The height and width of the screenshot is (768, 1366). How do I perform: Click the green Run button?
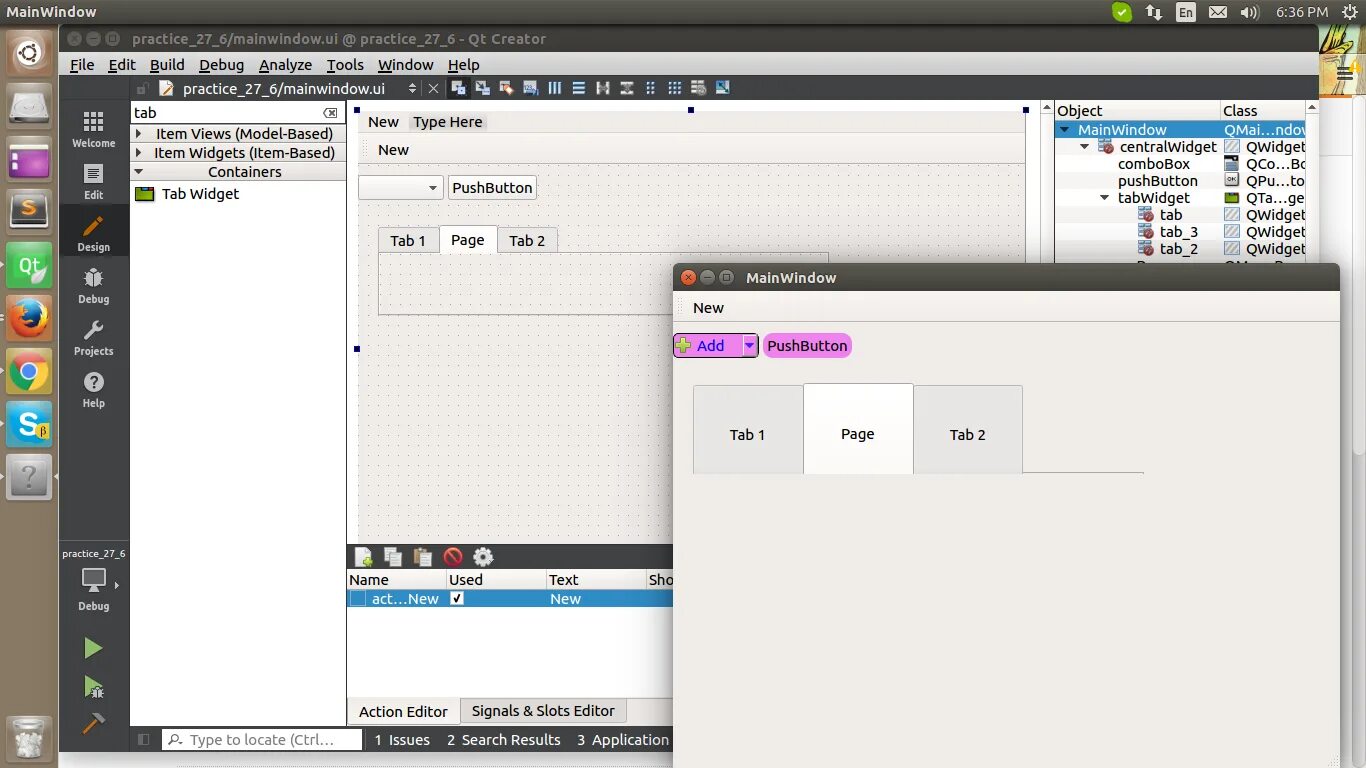coord(93,648)
